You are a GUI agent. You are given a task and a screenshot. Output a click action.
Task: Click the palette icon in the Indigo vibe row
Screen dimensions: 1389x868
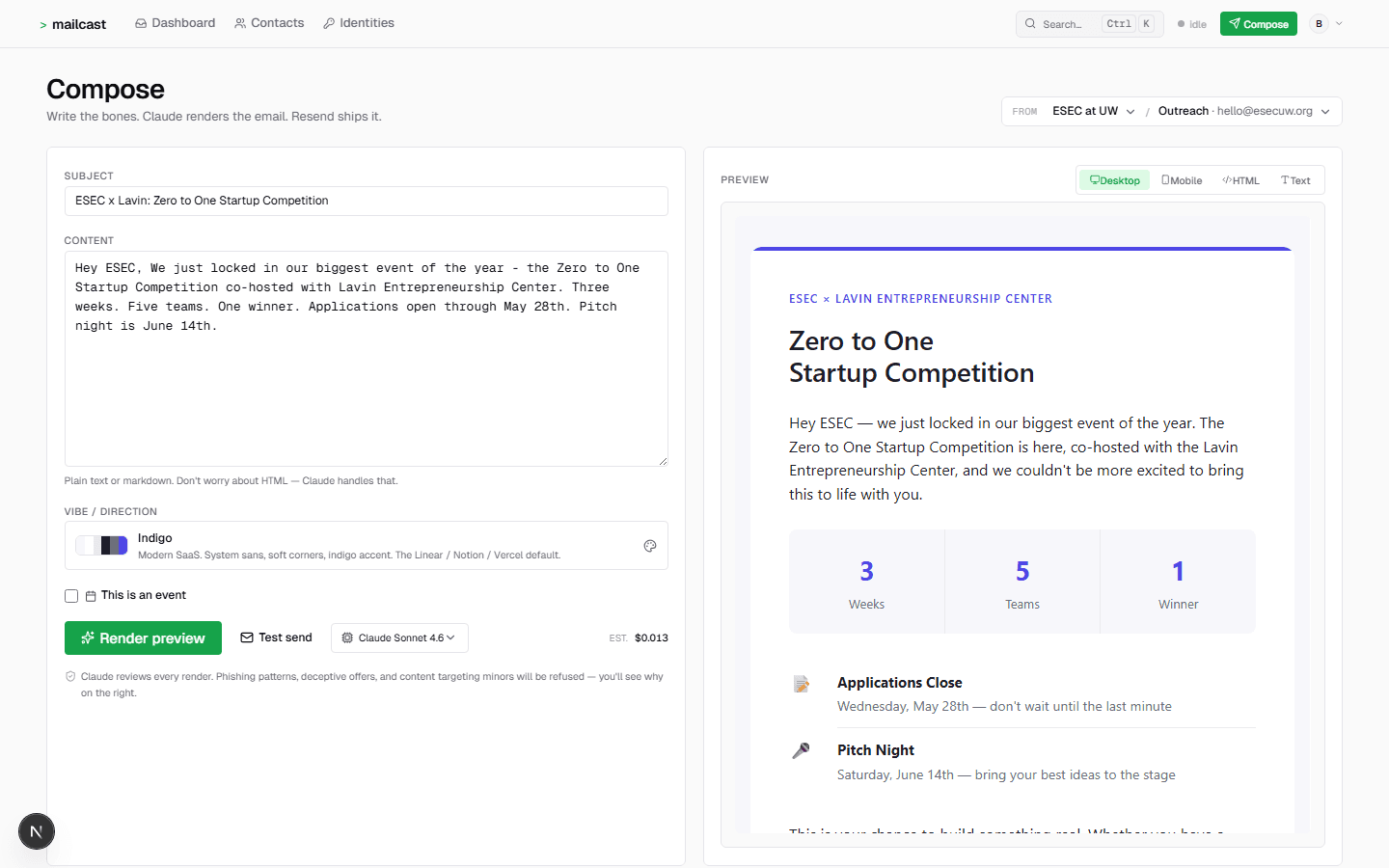pyautogui.click(x=650, y=546)
